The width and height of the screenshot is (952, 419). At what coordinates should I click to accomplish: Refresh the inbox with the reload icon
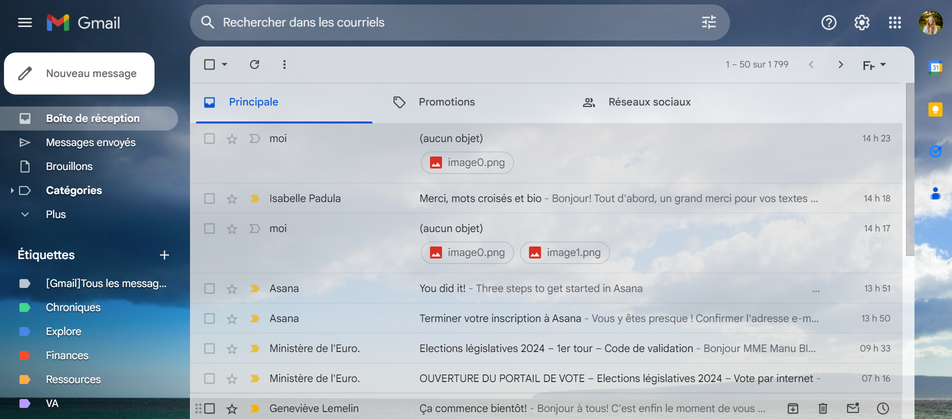coord(254,65)
